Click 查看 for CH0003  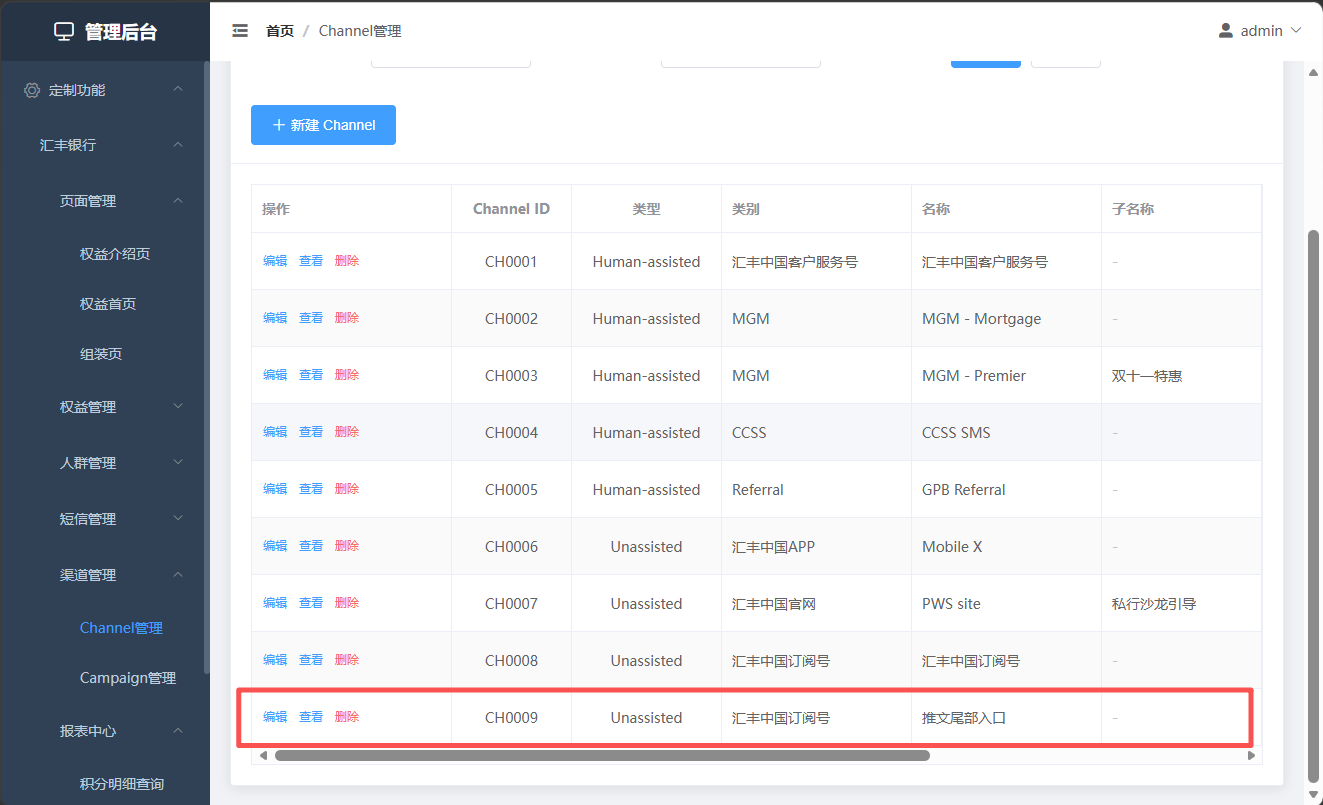[311, 375]
